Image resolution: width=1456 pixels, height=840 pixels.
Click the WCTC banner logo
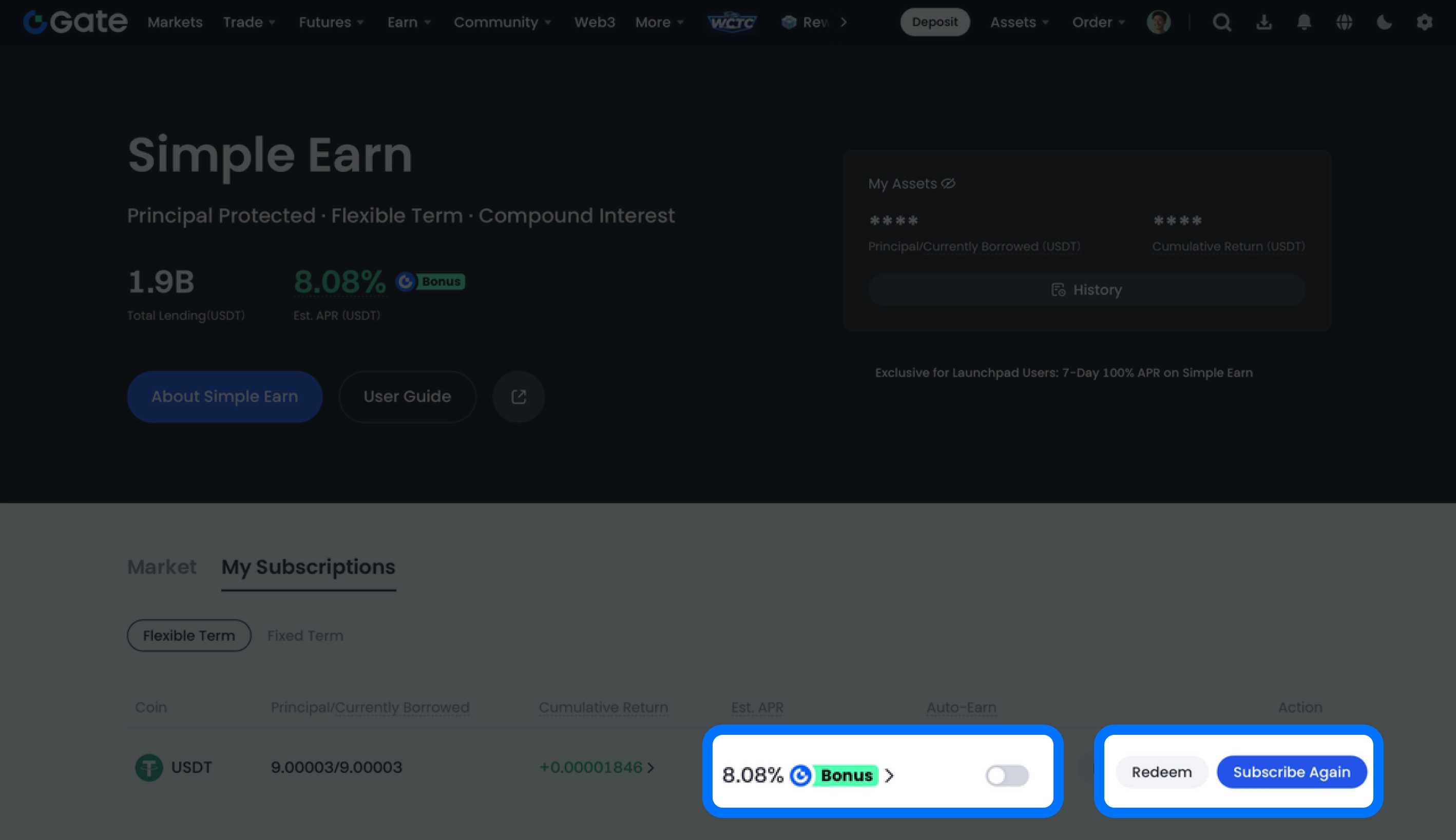(x=732, y=23)
